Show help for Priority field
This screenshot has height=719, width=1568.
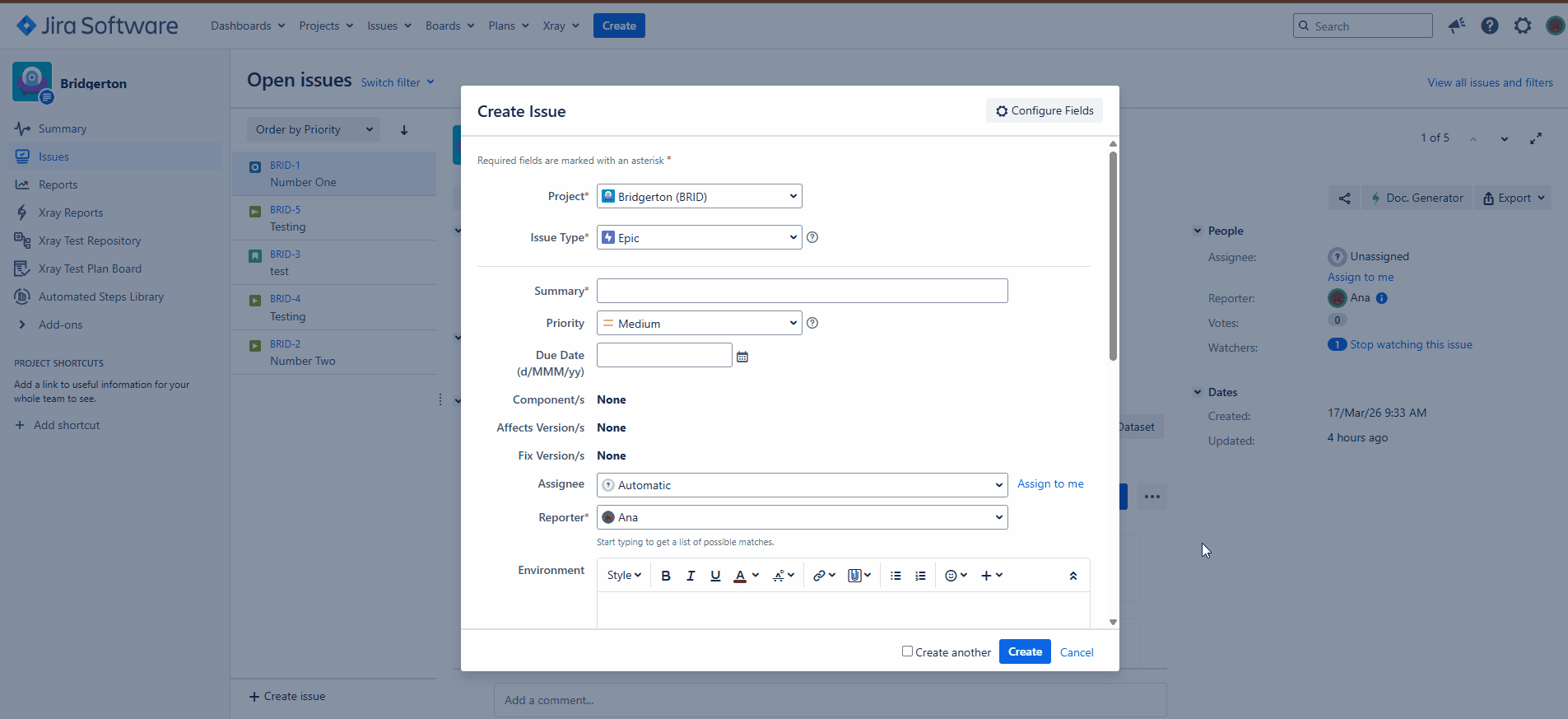pyautogui.click(x=812, y=323)
